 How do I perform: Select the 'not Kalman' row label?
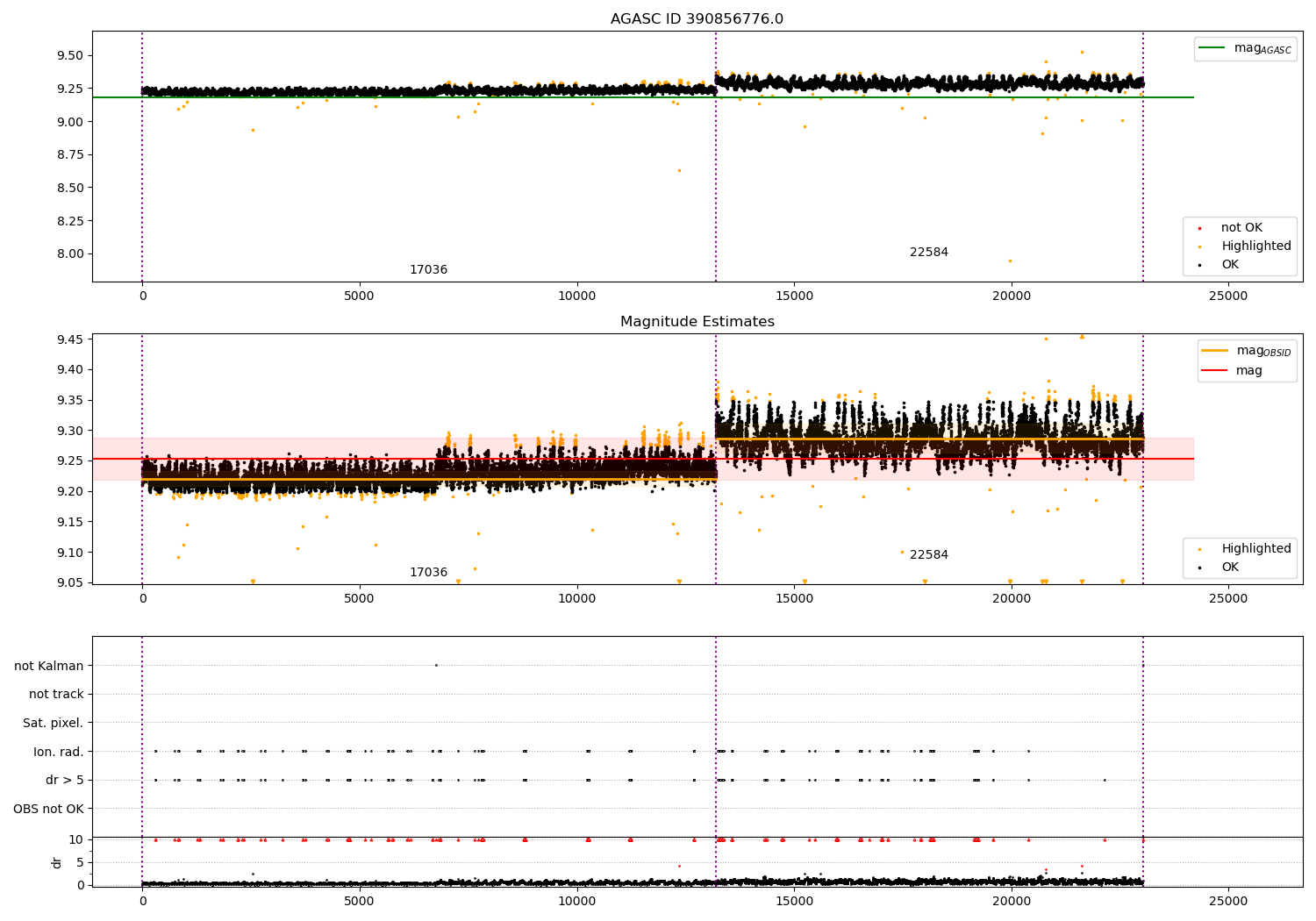[x=49, y=667]
